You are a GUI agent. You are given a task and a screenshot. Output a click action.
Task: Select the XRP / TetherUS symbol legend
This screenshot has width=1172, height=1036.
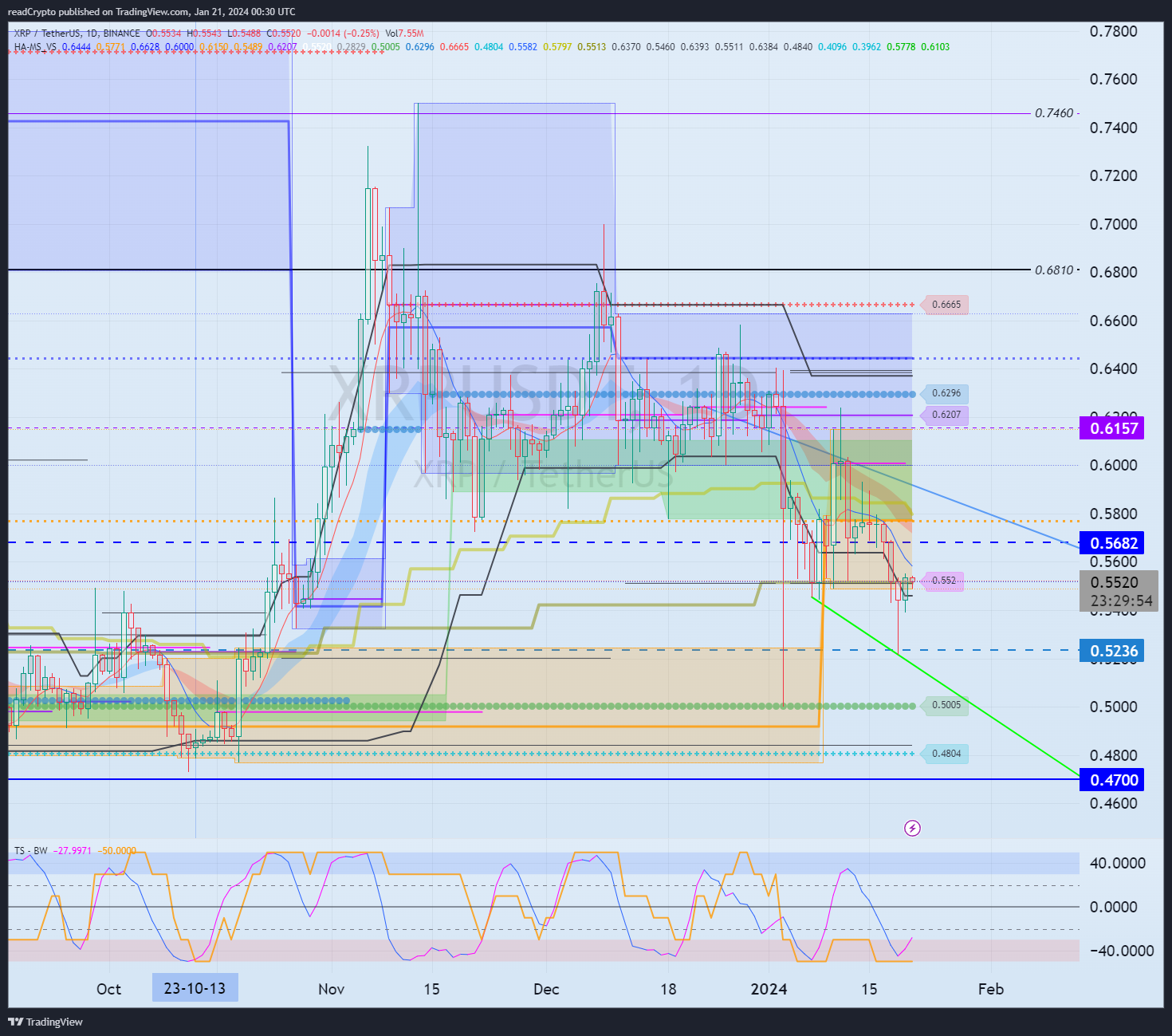click(77, 33)
